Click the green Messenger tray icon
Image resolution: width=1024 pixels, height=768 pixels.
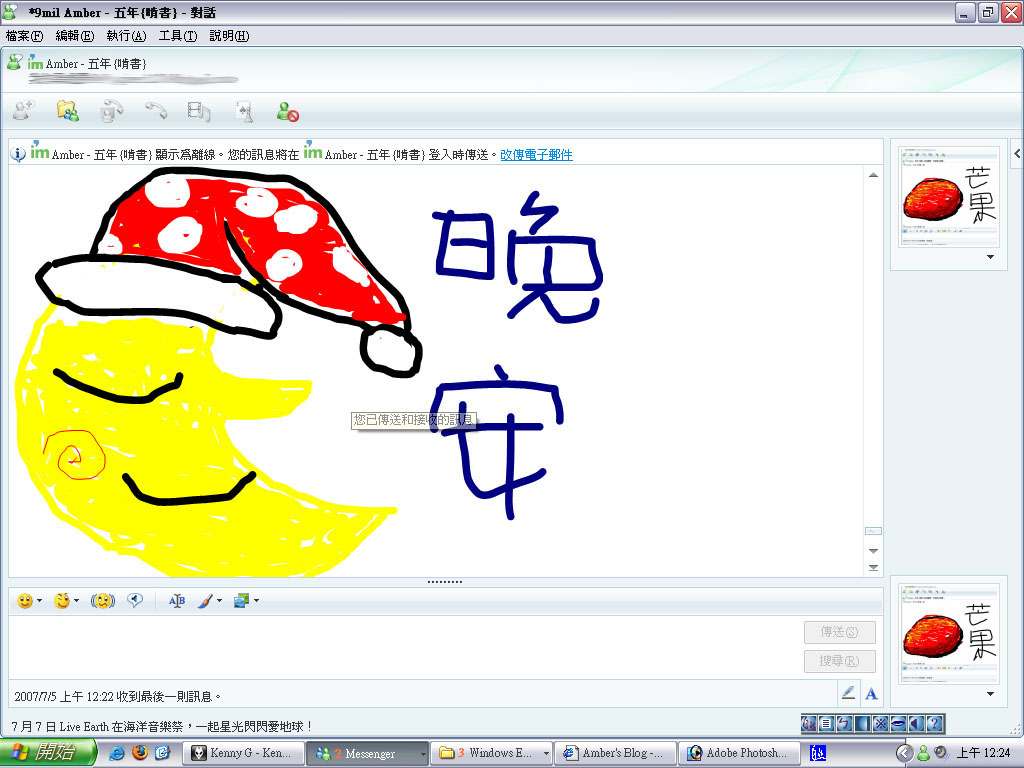923,754
